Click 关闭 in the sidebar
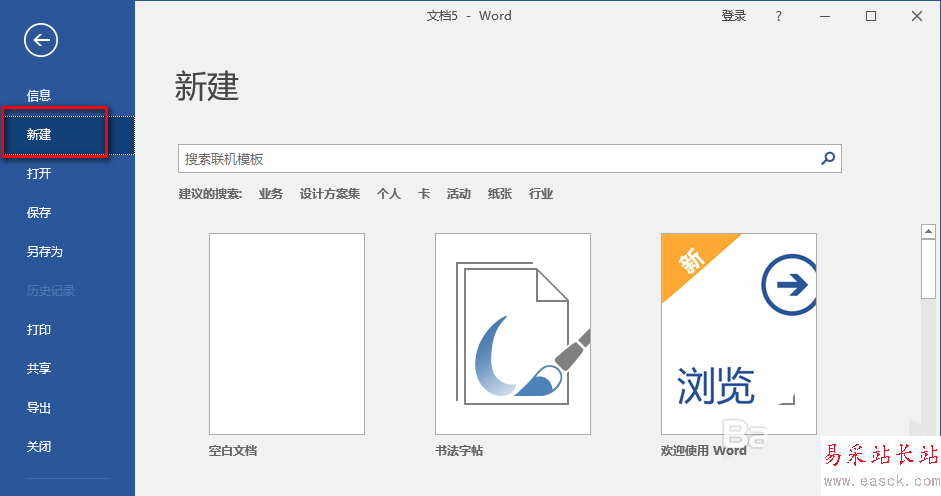The width and height of the screenshot is (941, 496). [x=39, y=447]
